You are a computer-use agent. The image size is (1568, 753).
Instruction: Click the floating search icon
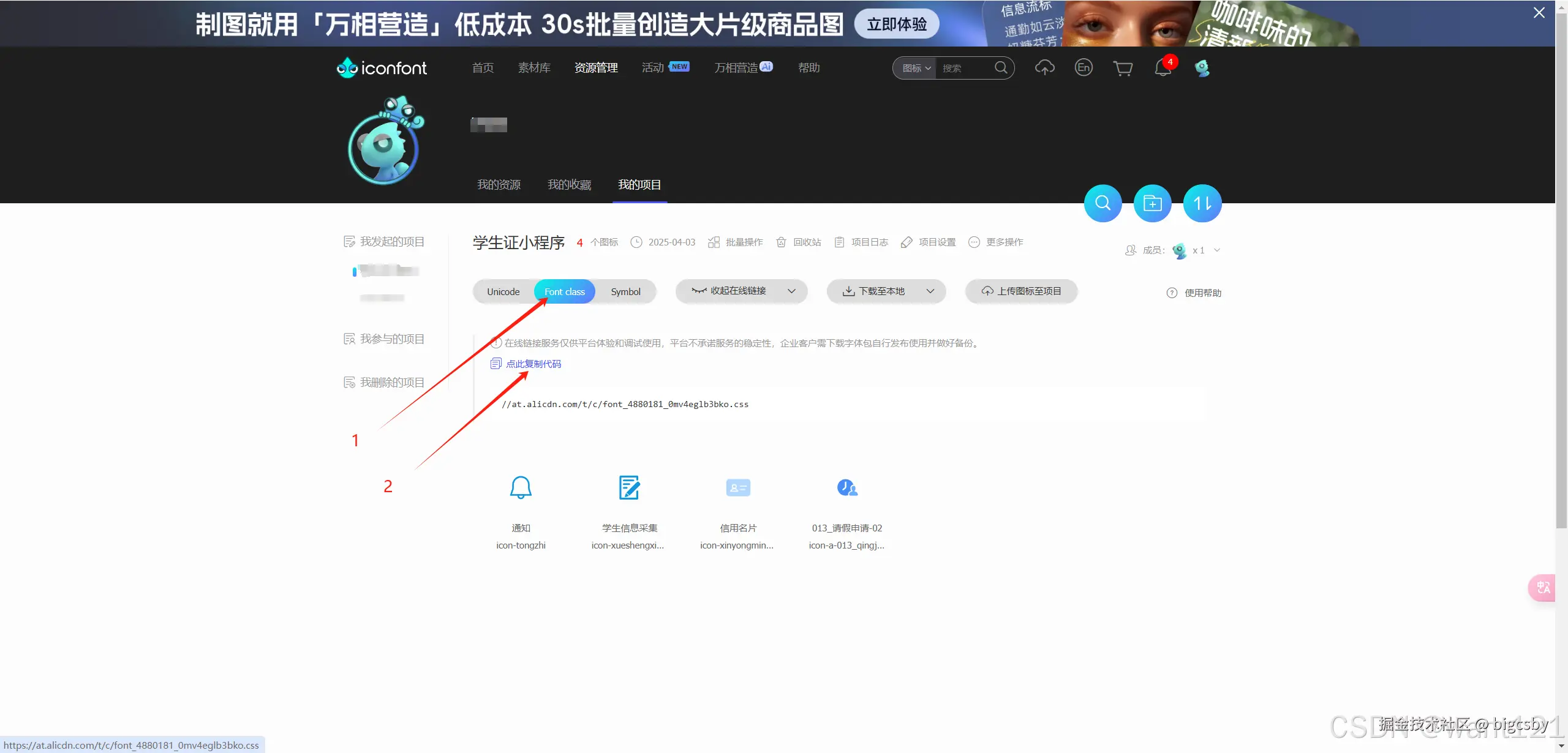(1102, 203)
